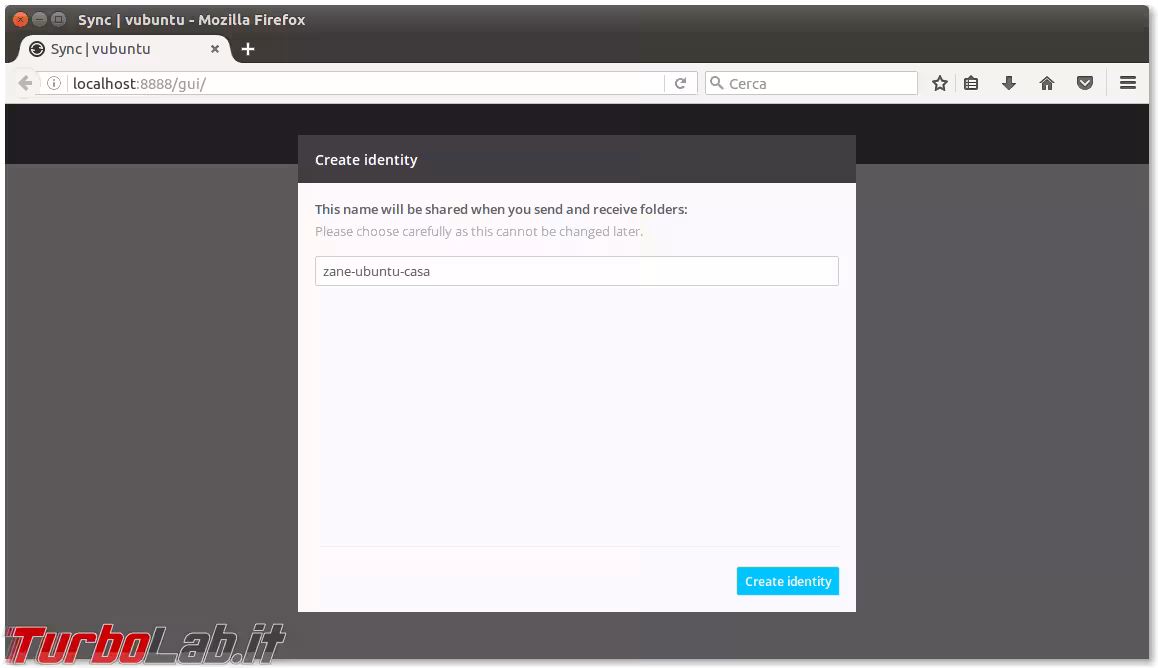This screenshot has height=668, width=1158.
Task: Focus the identity name input field
Action: pyautogui.click(x=576, y=271)
